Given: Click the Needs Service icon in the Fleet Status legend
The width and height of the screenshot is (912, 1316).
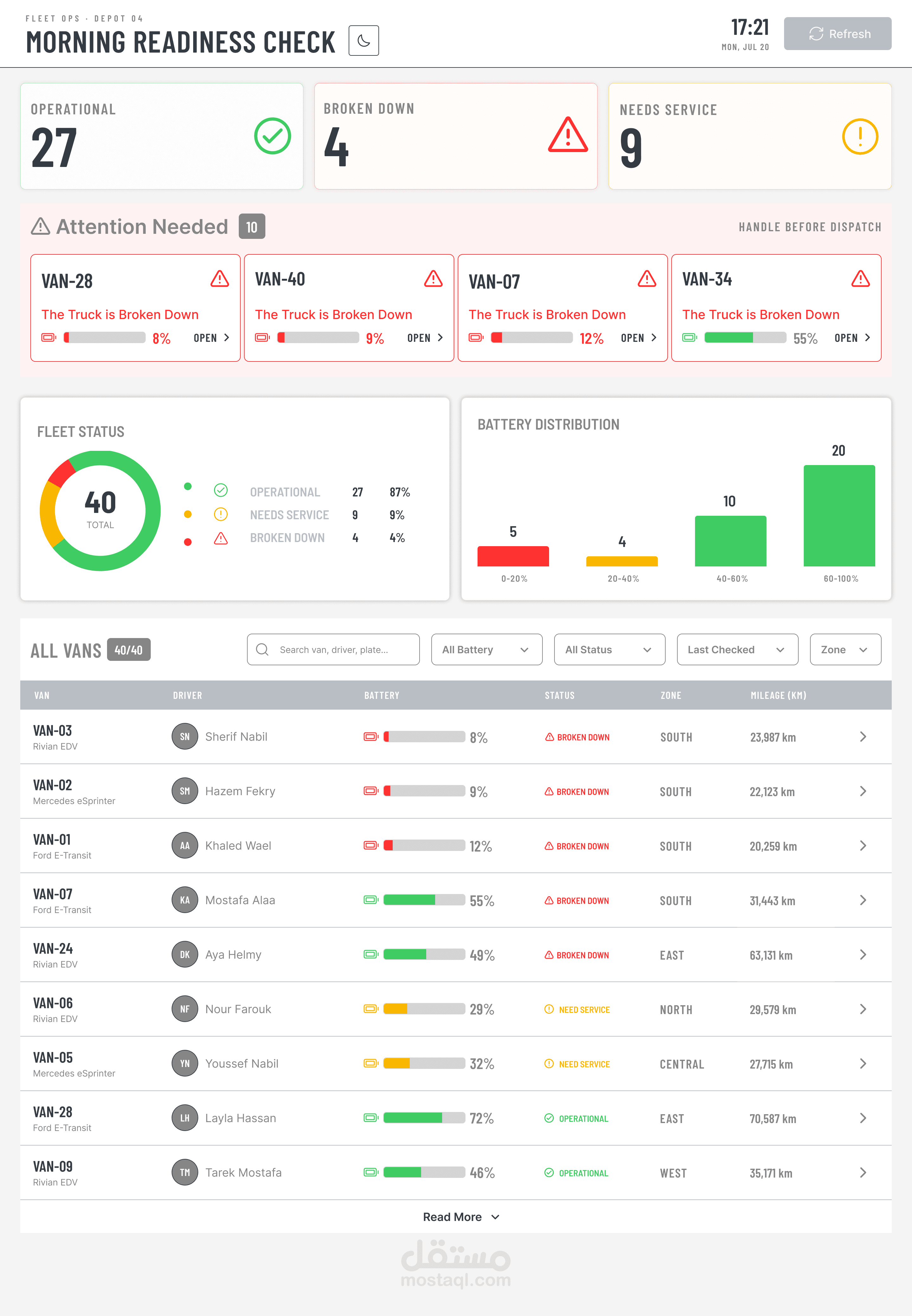Looking at the screenshot, I should 221,514.
